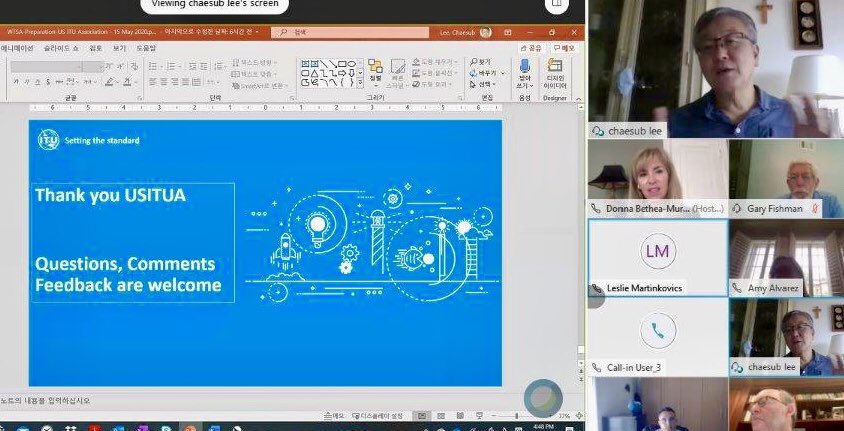
Task: Click the Find (찾기) magnifier icon
Action: coord(474,62)
